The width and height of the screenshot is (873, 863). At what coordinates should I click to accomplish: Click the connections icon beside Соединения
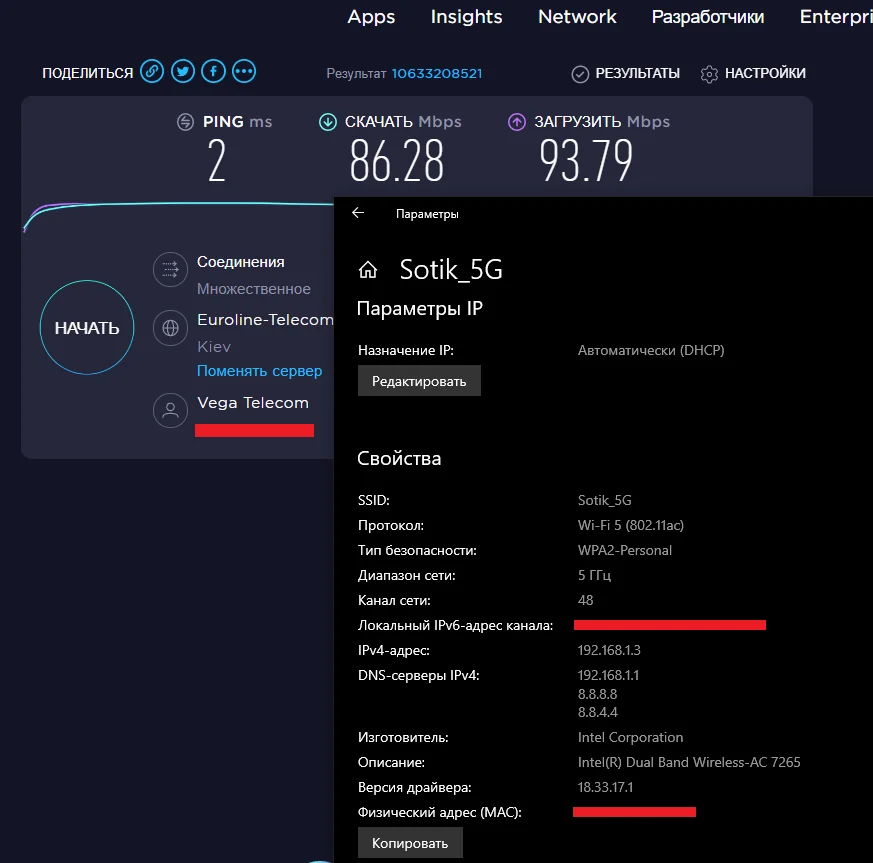coord(170,270)
